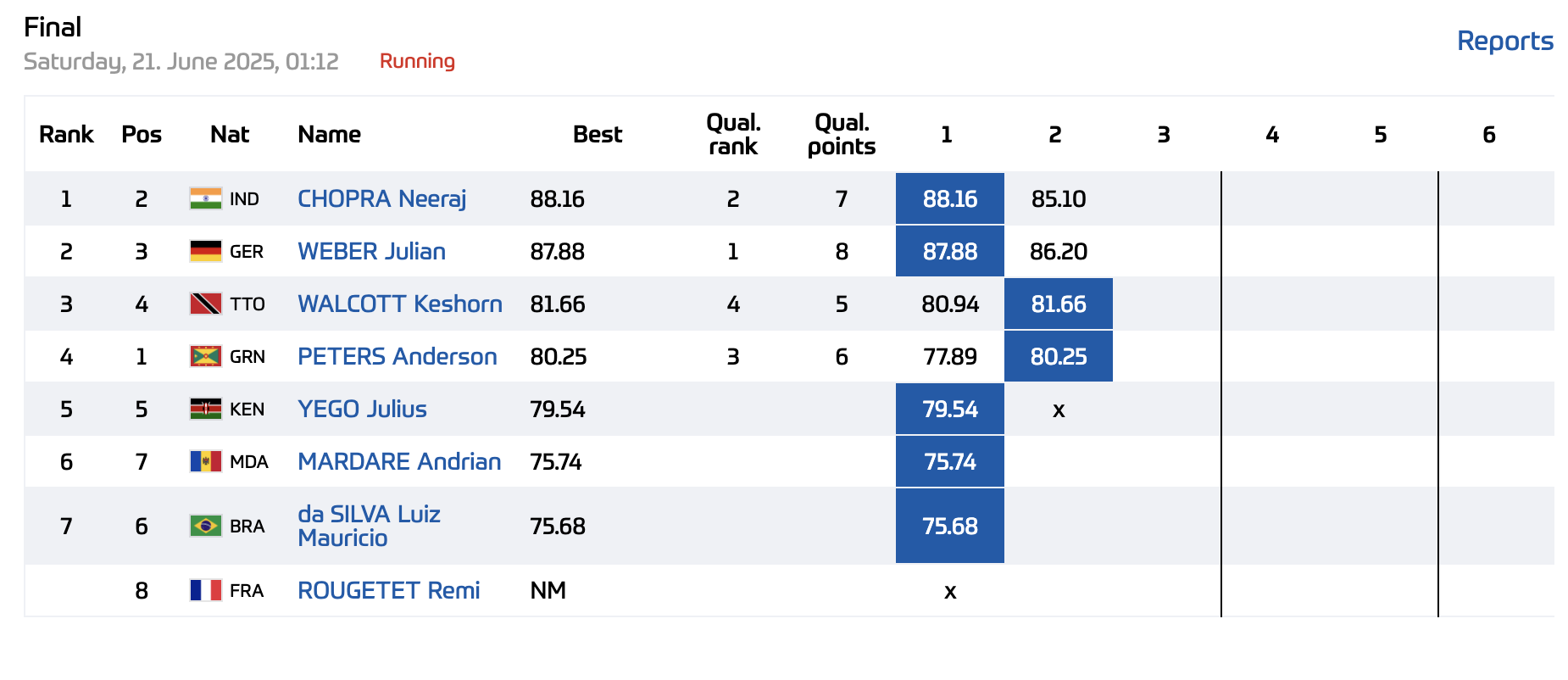The width and height of the screenshot is (1568, 680).
Task: Click the Kenya flag icon
Action: coord(205,409)
